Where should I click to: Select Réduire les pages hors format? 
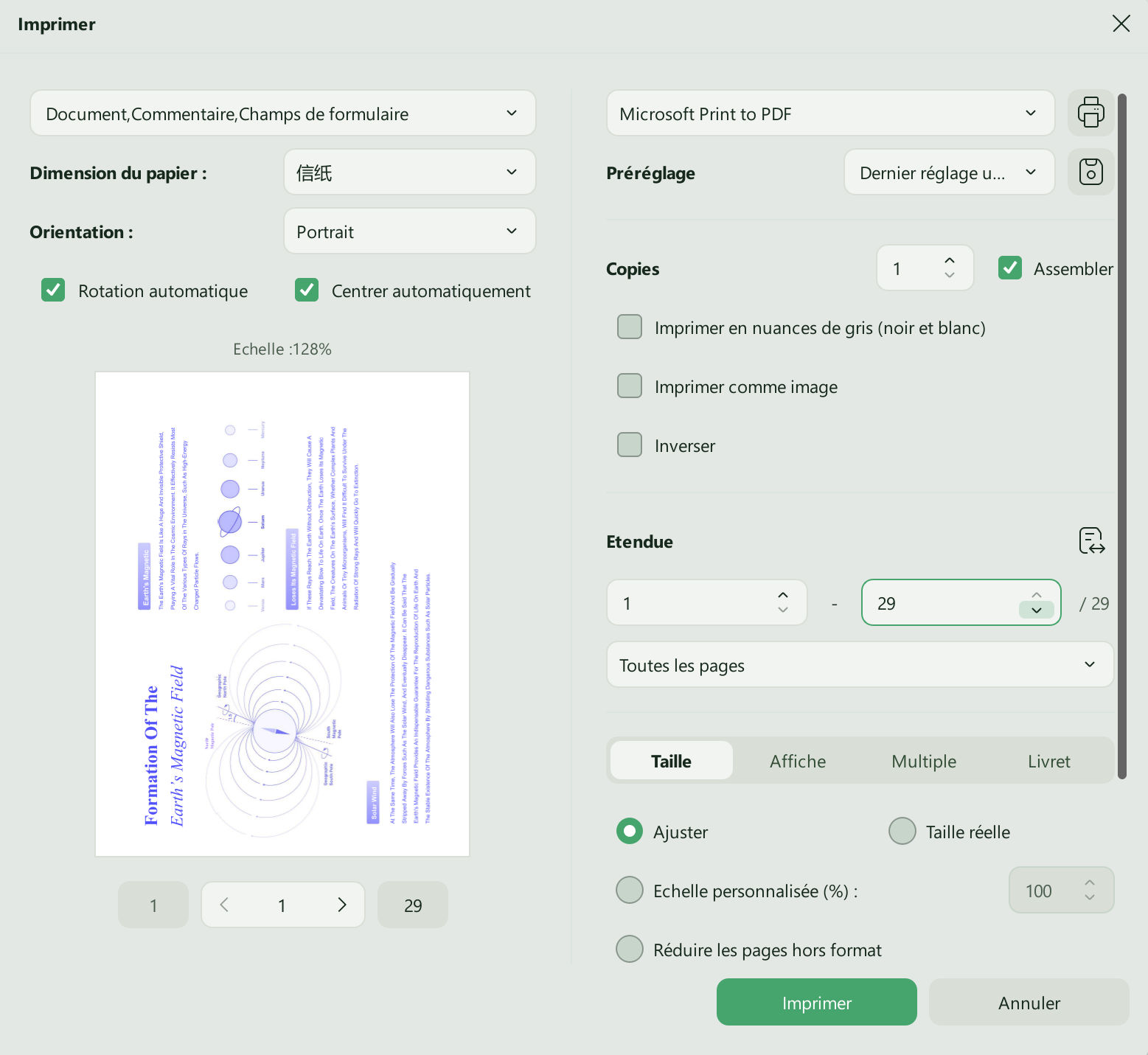[630, 949]
